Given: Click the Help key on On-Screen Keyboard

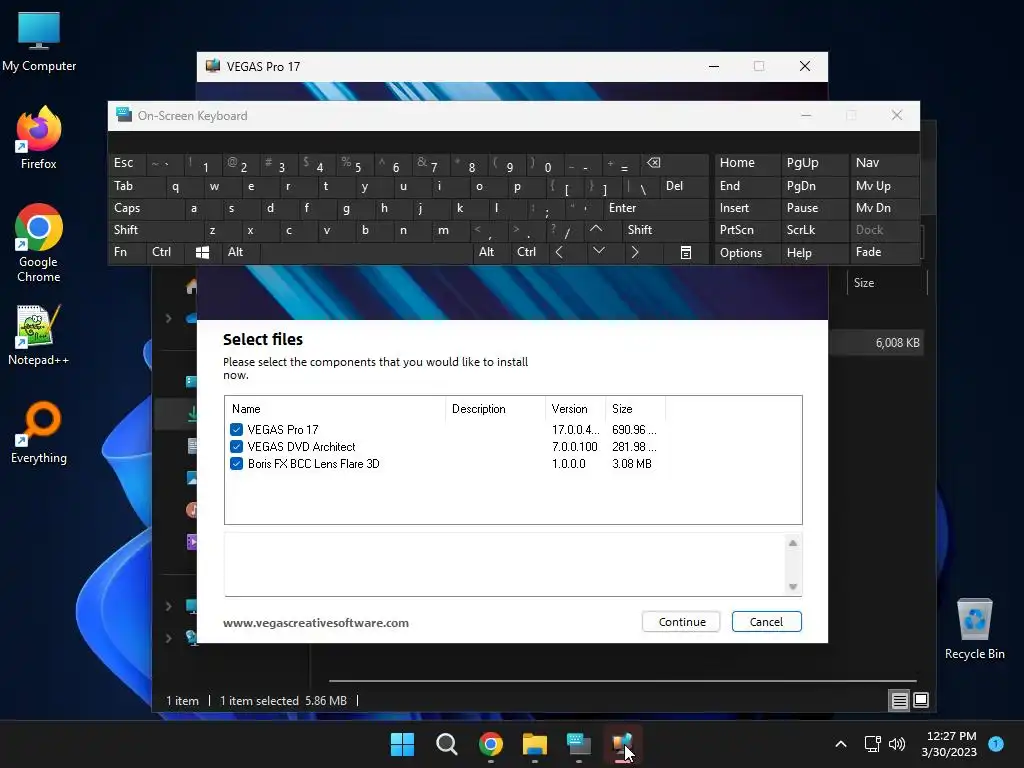Looking at the screenshot, I should (x=813, y=252).
